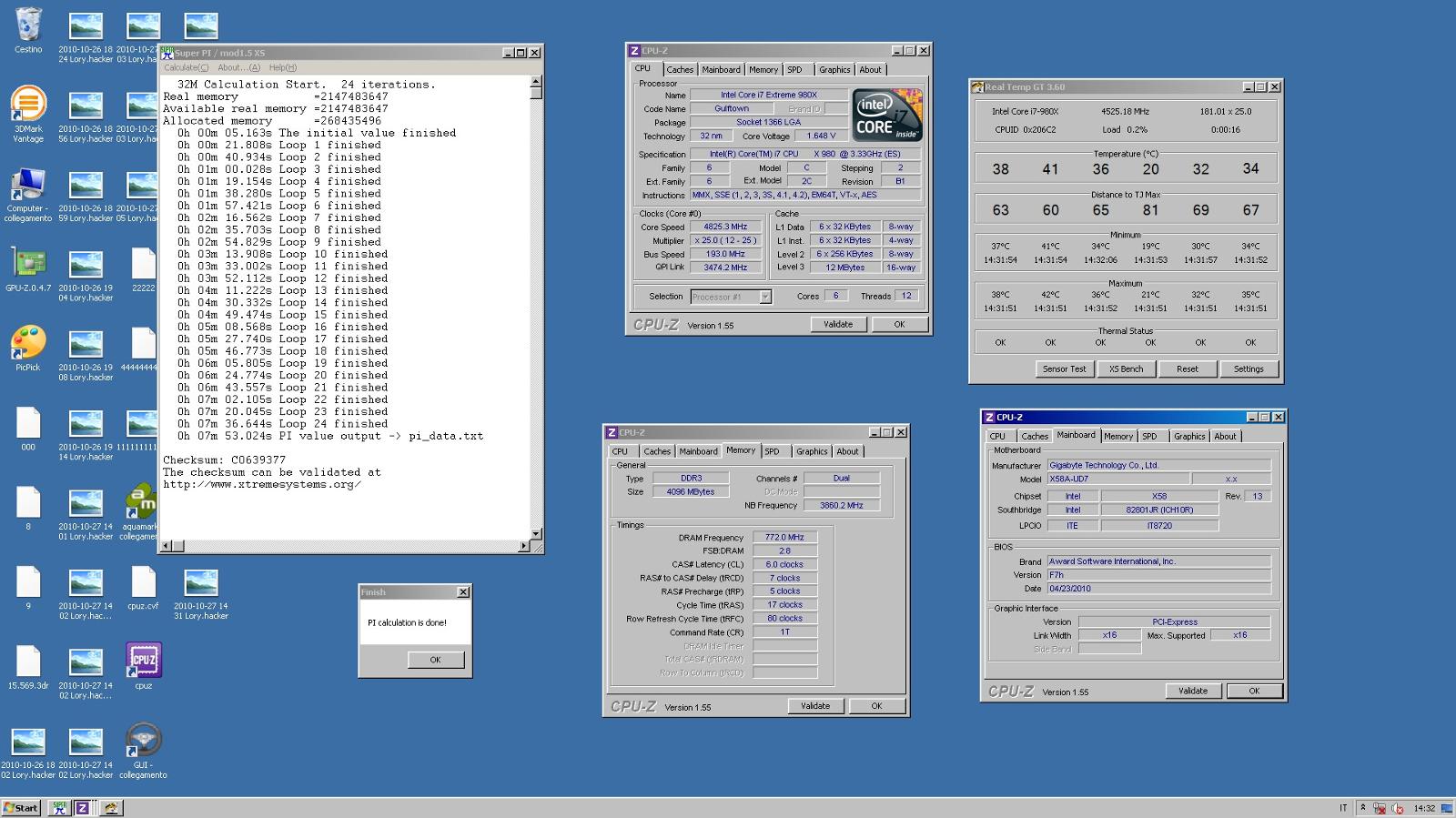Switch to SPD tab in top CPU-Z window
This screenshot has height=818, width=1456.
click(795, 70)
